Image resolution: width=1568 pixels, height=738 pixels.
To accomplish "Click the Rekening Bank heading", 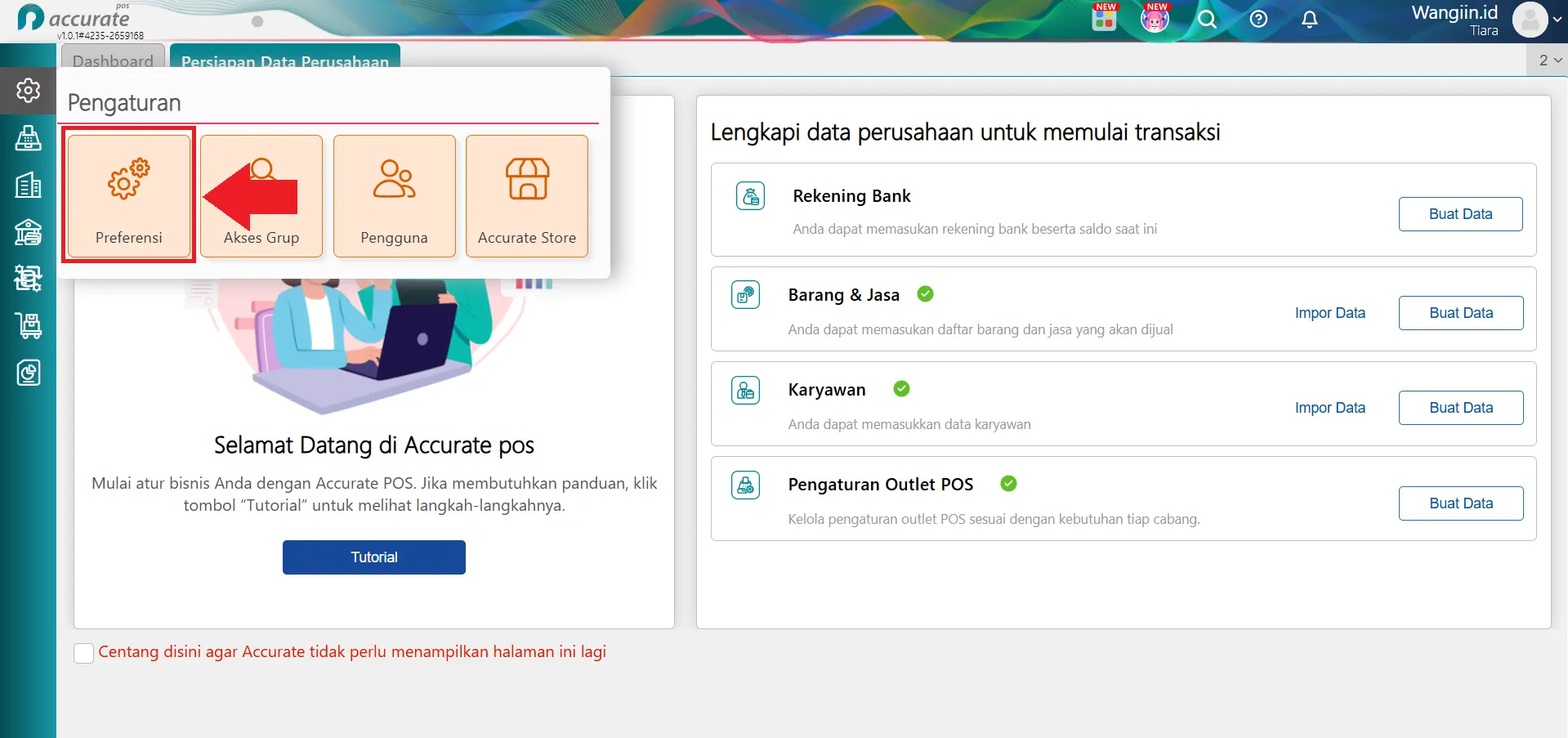I will pyautogui.click(x=851, y=196).
